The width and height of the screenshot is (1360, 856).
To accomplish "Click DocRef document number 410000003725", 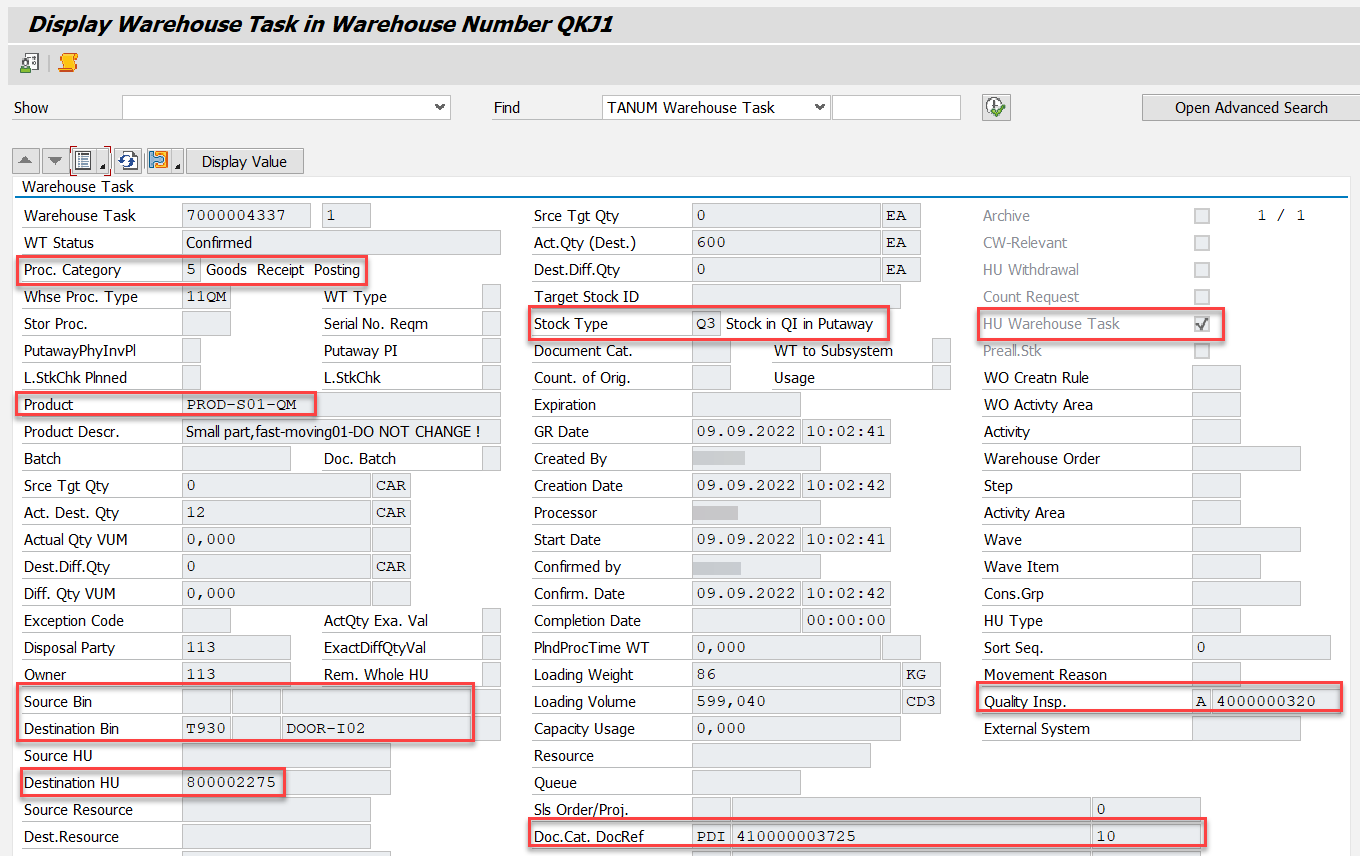I will (x=911, y=837).
